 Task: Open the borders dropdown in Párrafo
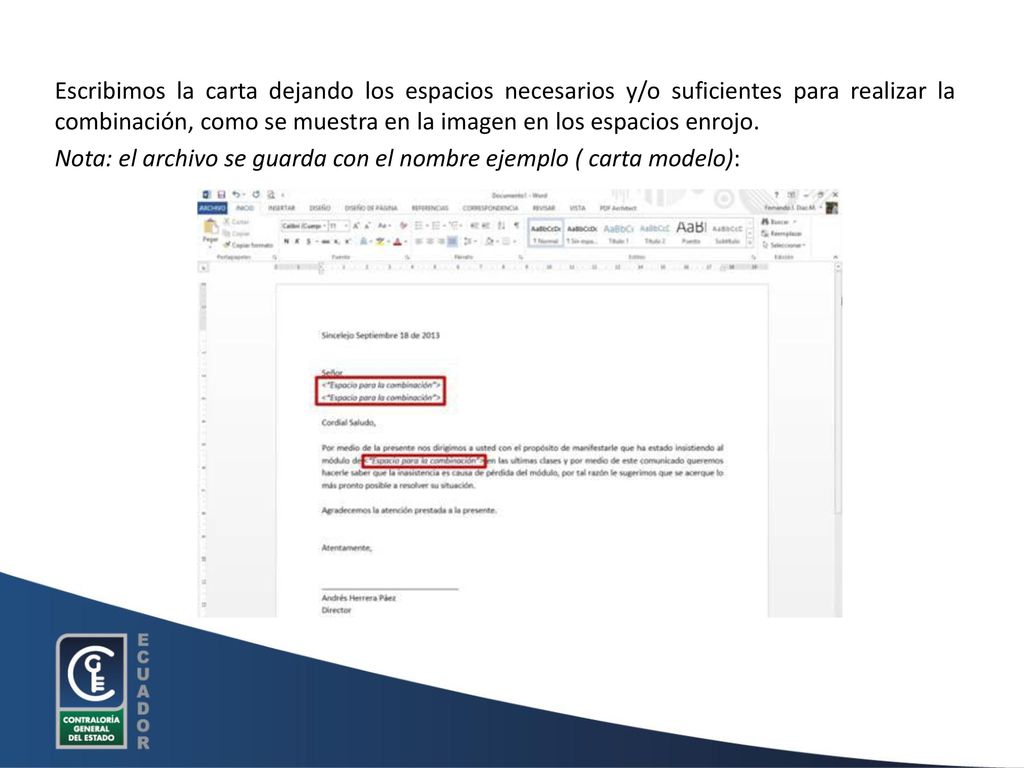(515, 242)
